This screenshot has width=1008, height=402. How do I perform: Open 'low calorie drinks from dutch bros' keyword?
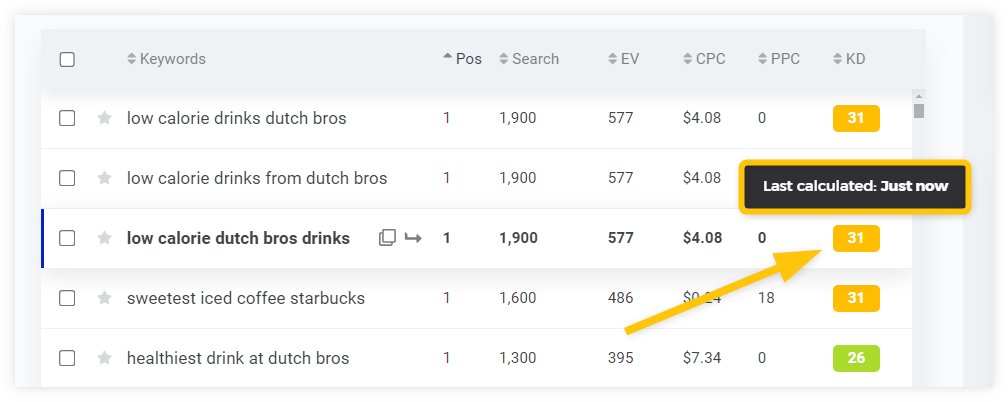257,178
